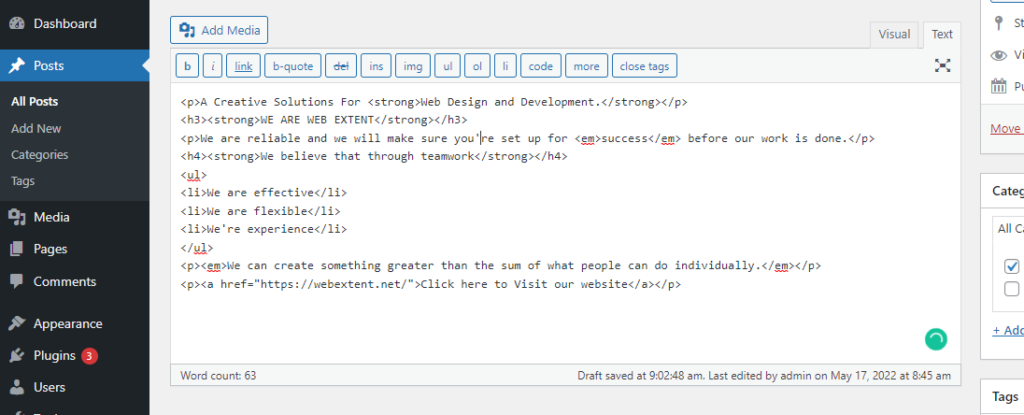Click the Comments bubble icon

[x=17, y=282]
